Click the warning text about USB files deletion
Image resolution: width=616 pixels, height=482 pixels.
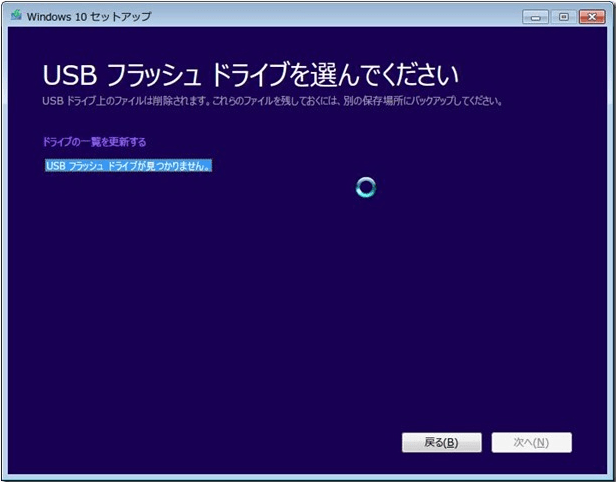[272, 101]
